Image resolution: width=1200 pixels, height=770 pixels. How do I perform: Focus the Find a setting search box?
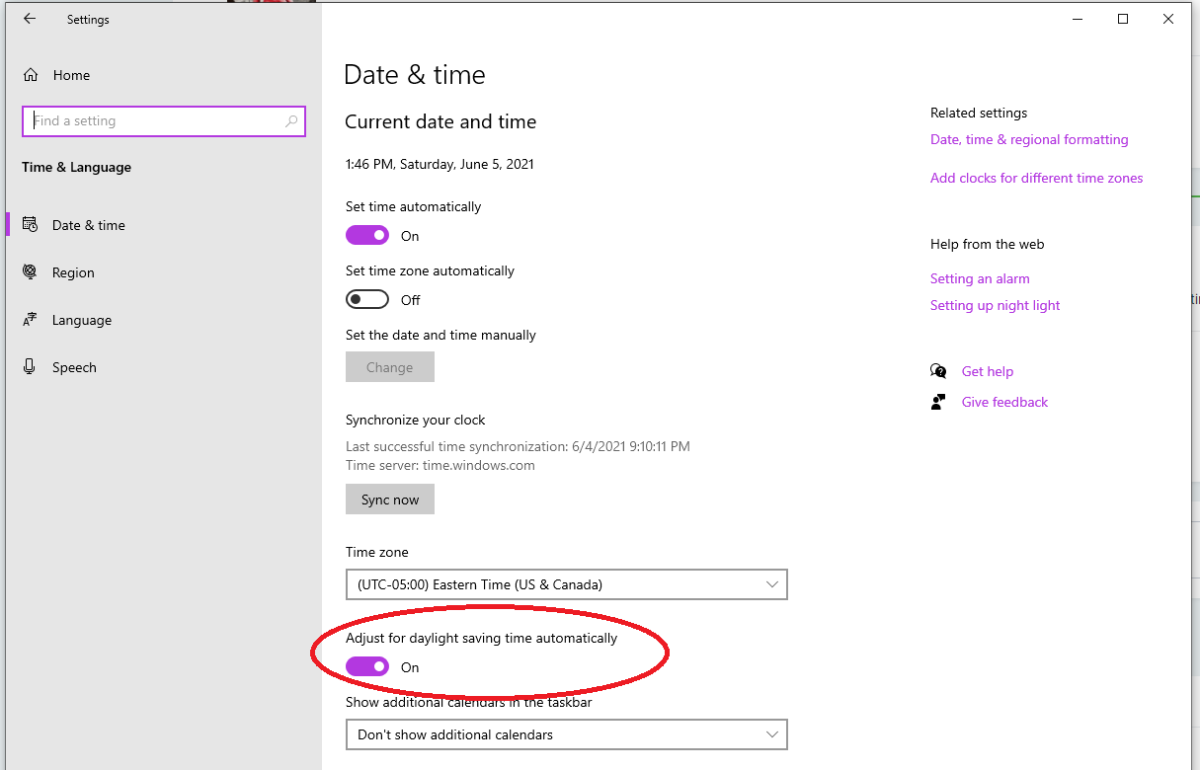coord(155,121)
